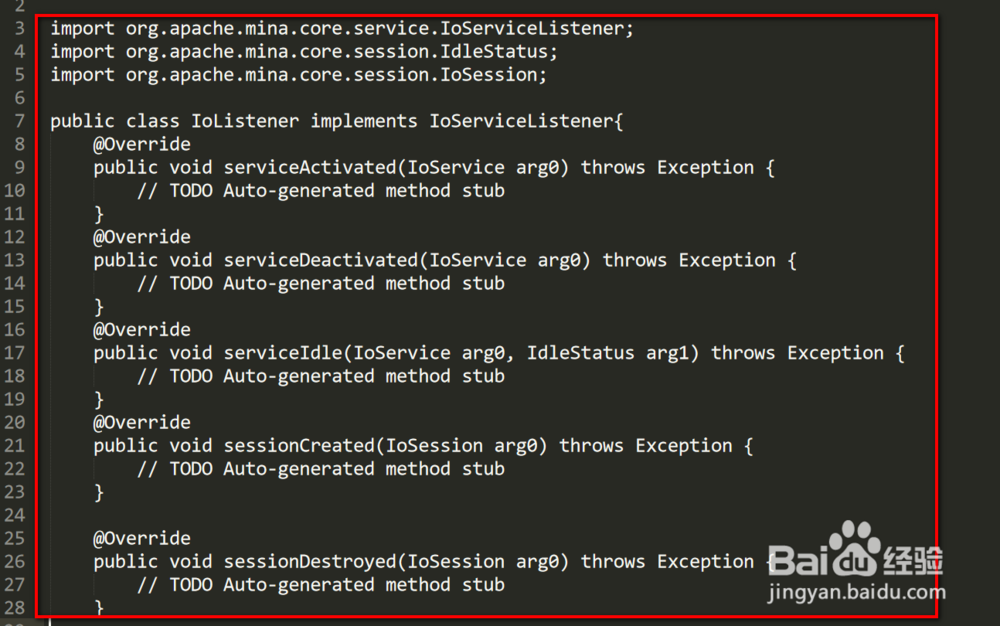Click line number 17 in gutter
This screenshot has height=626, width=1000.
click(15, 353)
